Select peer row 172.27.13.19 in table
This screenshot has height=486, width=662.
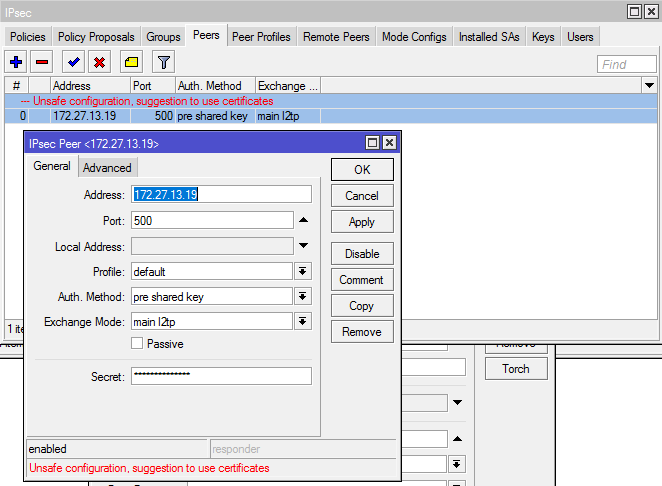coord(331,116)
